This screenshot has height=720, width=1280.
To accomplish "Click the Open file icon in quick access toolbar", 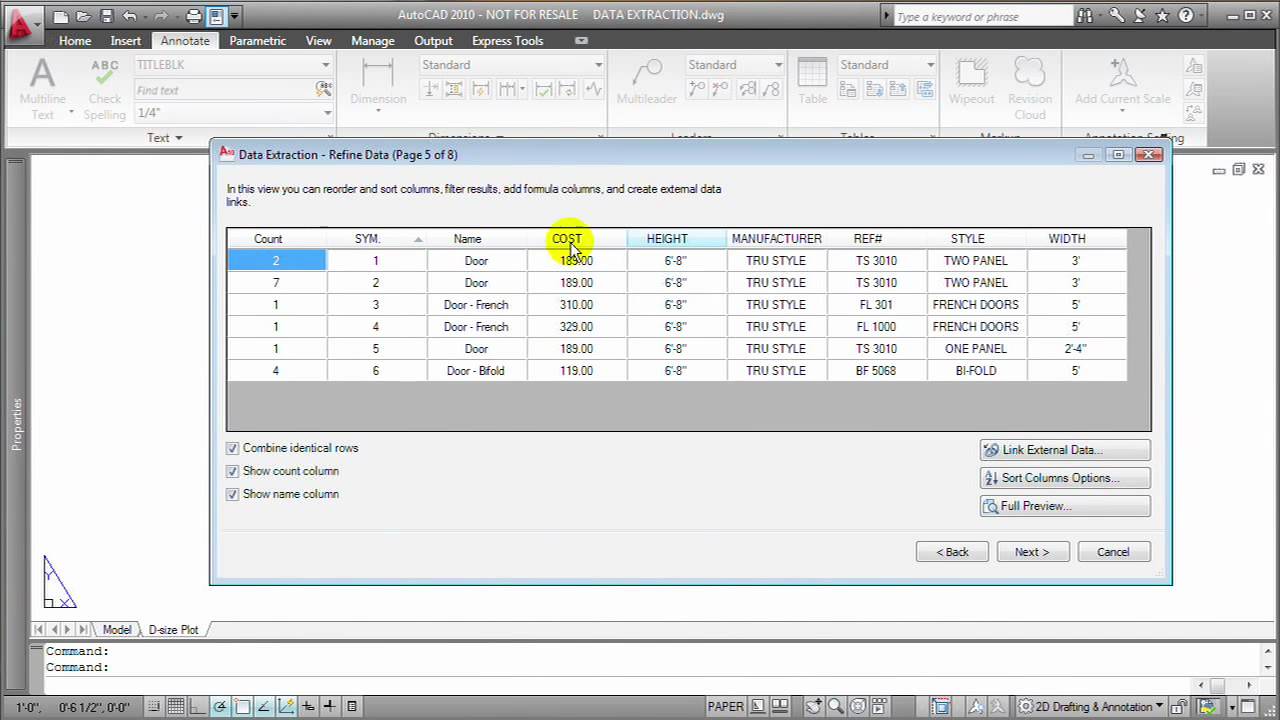I will pos(84,17).
